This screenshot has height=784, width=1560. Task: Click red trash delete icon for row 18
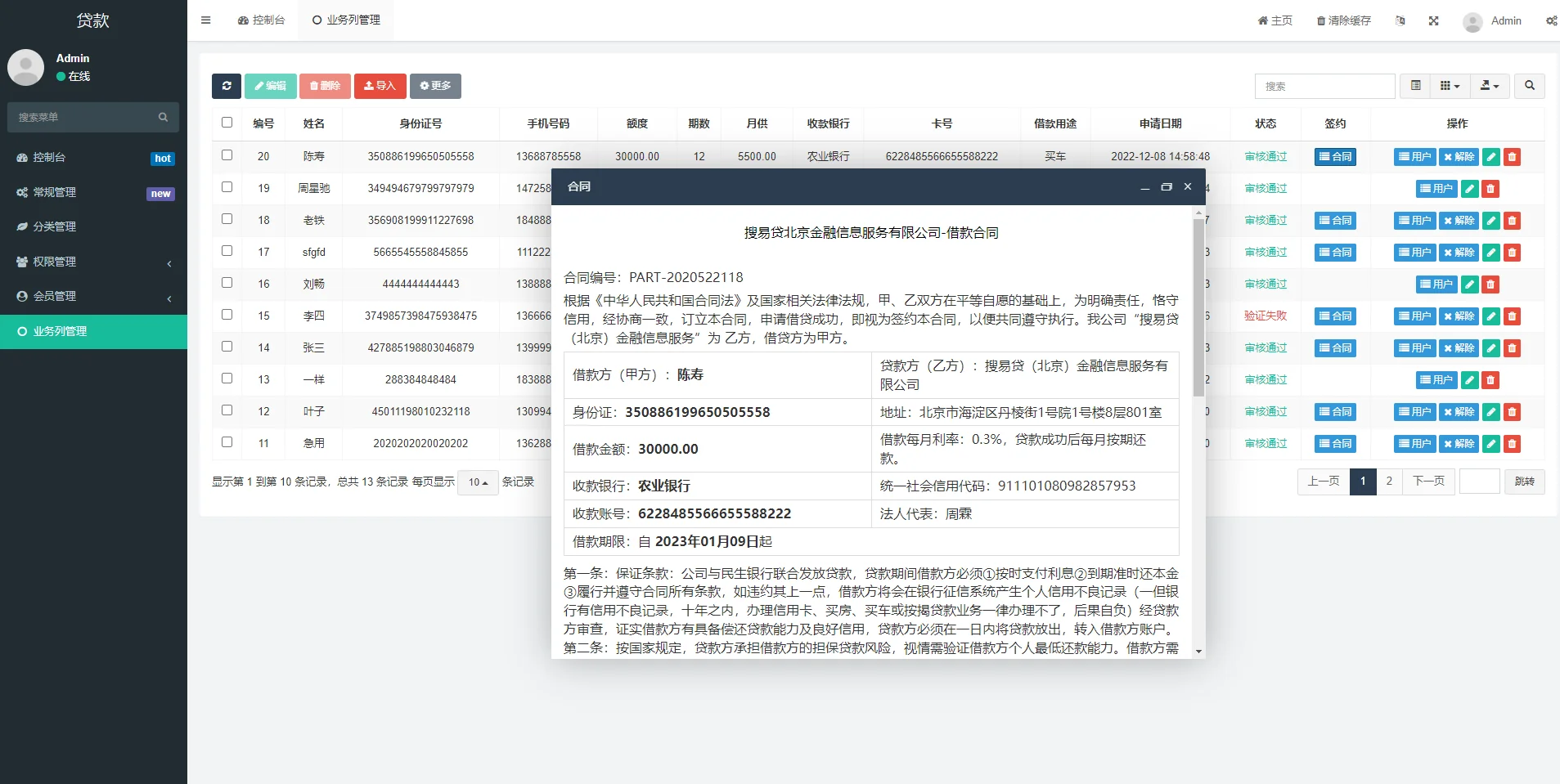tap(1512, 221)
